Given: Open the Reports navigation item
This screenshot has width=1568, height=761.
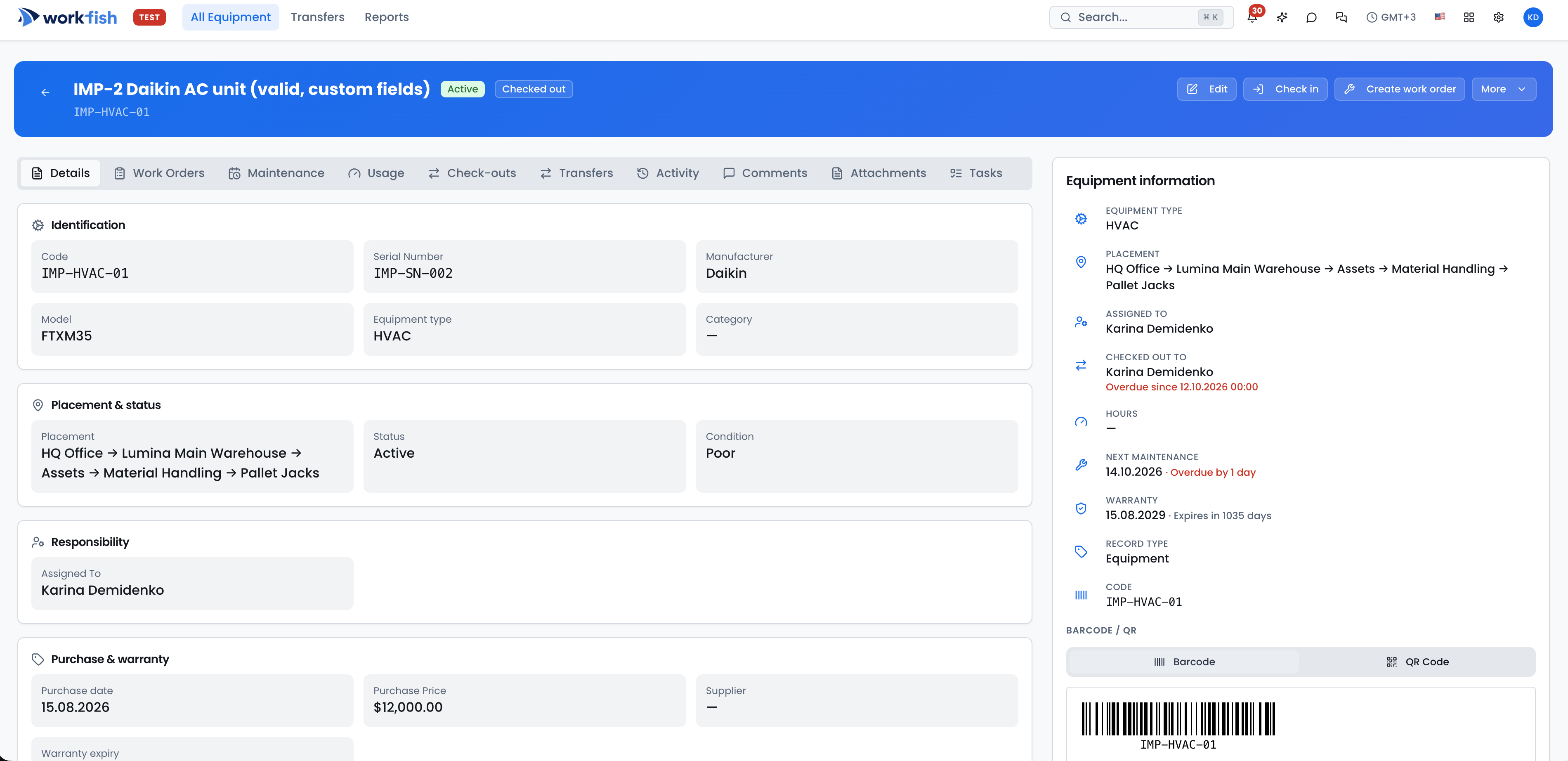Looking at the screenshot, I should [387, 17].
